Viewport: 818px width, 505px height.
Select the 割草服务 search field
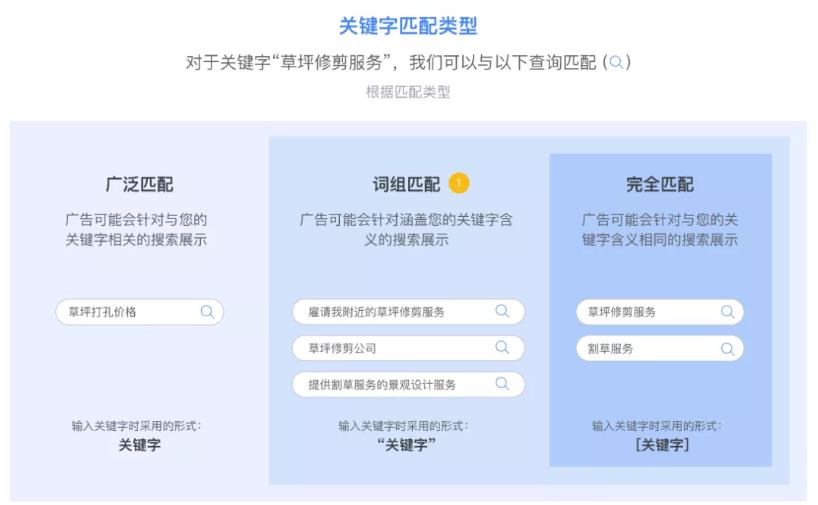click(659, 348)
